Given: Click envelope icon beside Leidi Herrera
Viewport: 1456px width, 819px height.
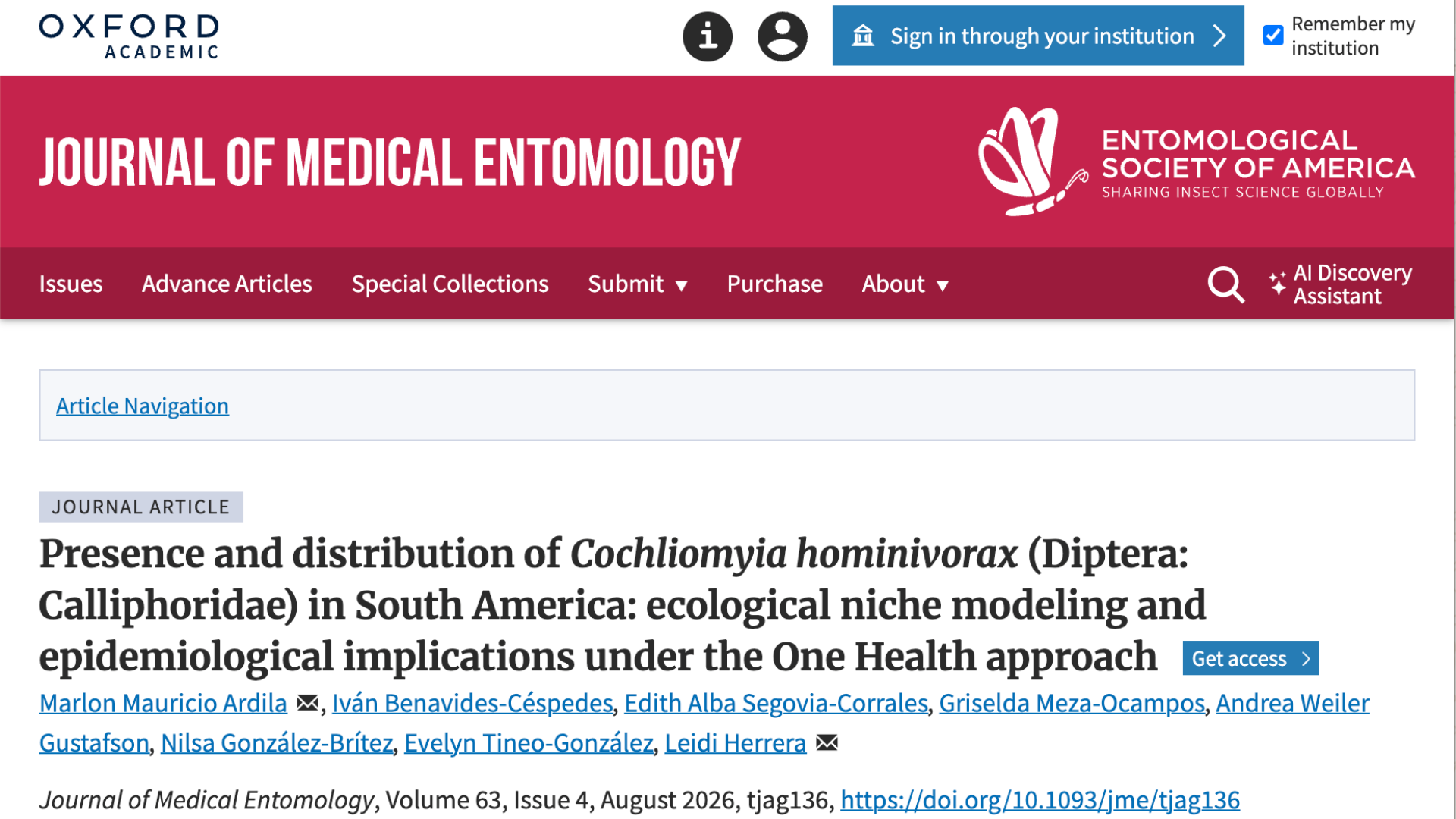Looking at the screenshot, I should [827, 742].
